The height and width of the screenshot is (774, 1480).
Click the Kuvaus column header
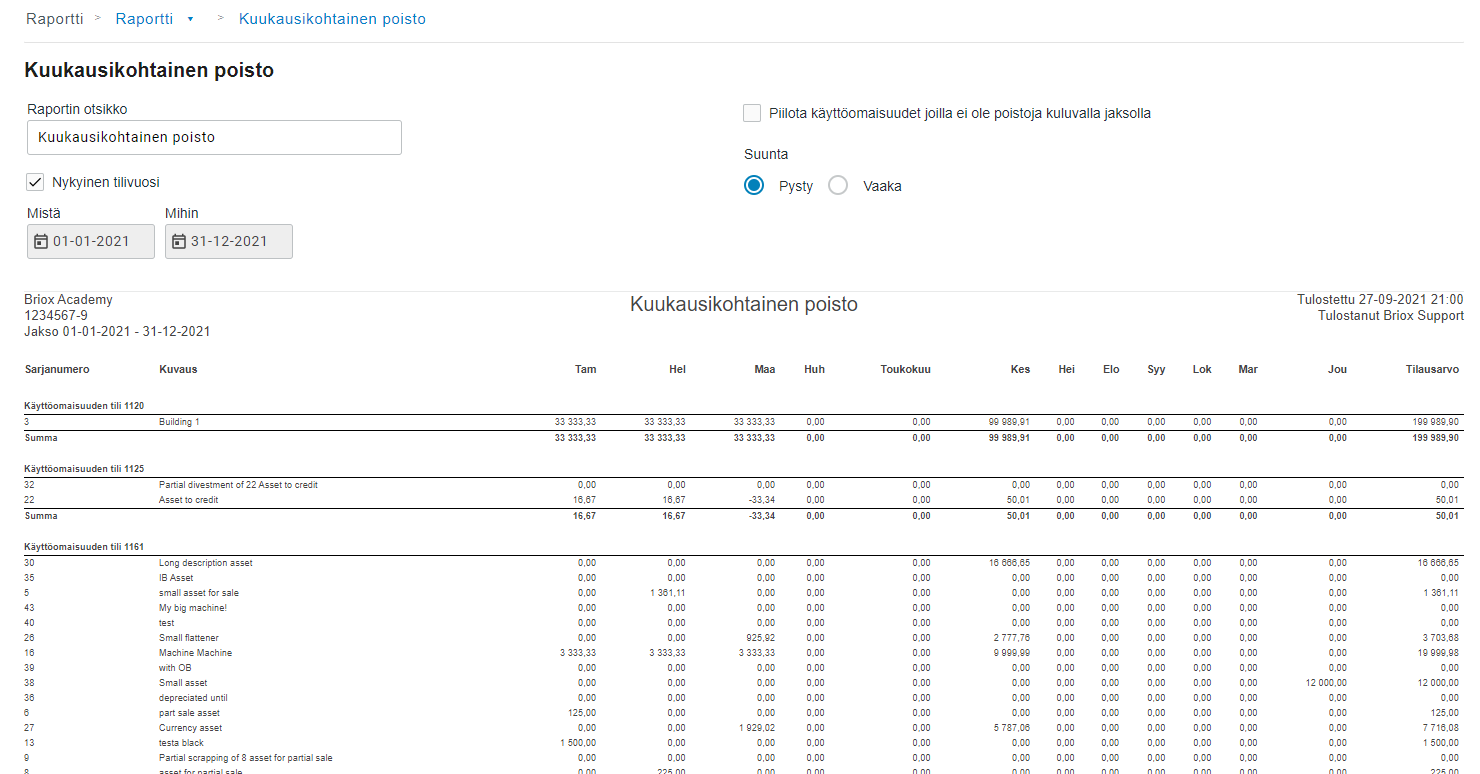178,369
